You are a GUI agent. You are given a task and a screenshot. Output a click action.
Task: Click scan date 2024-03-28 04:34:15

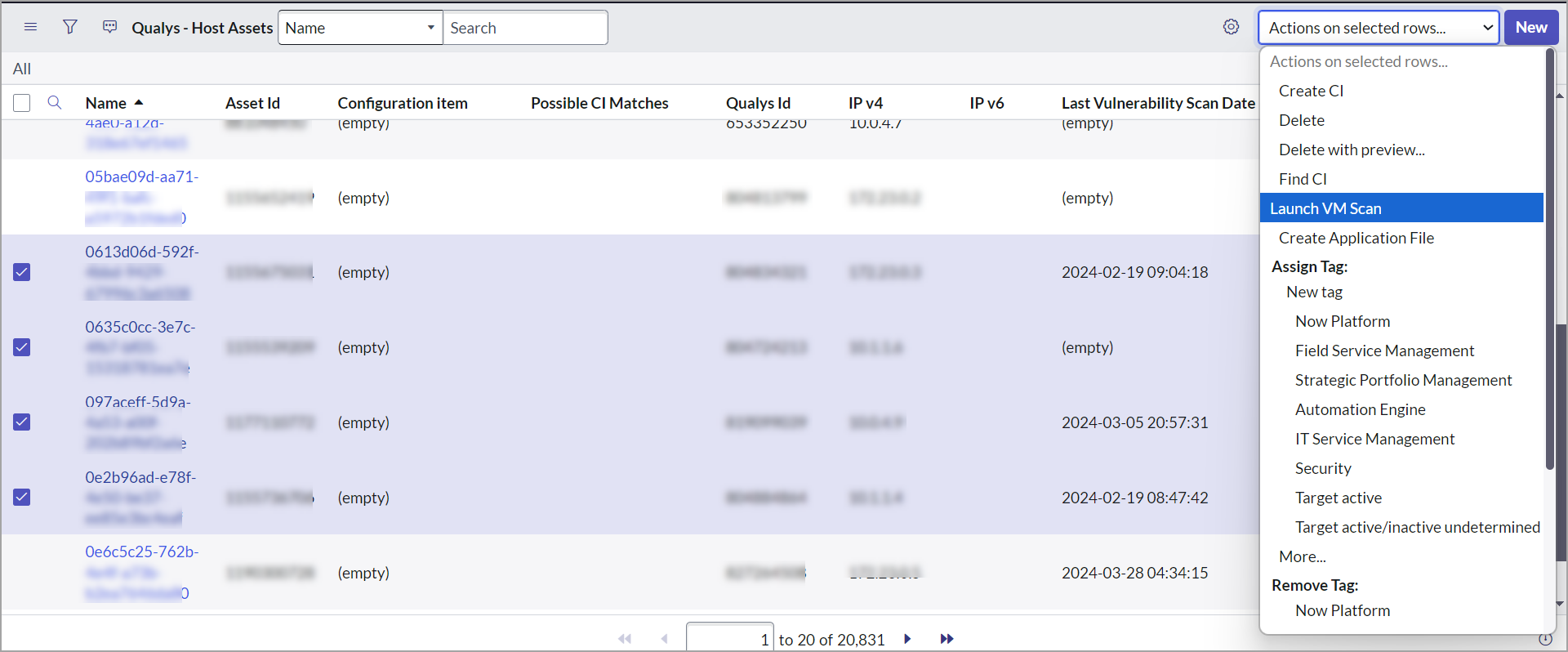pyautogui.click(x=1134, y=573)
